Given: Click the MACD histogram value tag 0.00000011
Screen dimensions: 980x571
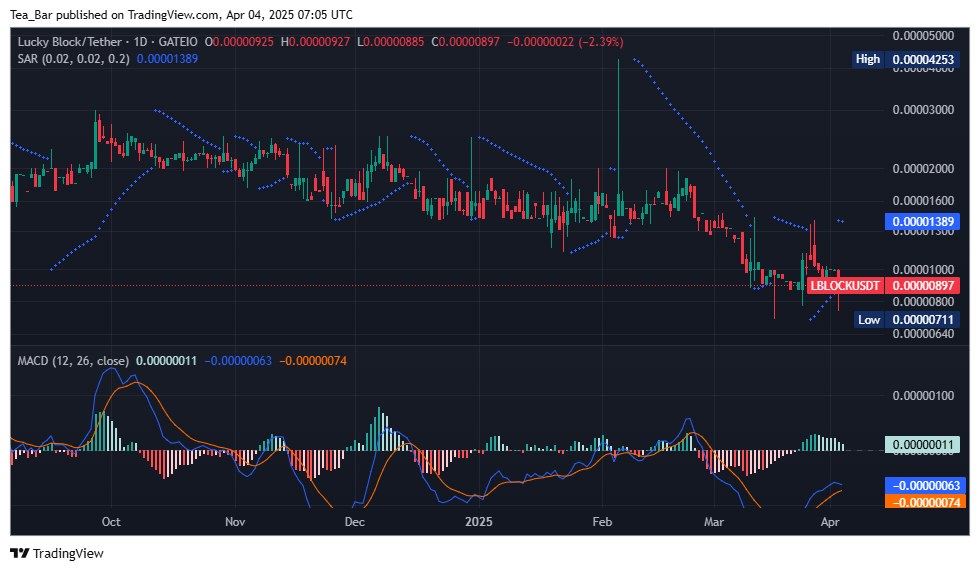Looking at the screenshot, I should 922,445.
